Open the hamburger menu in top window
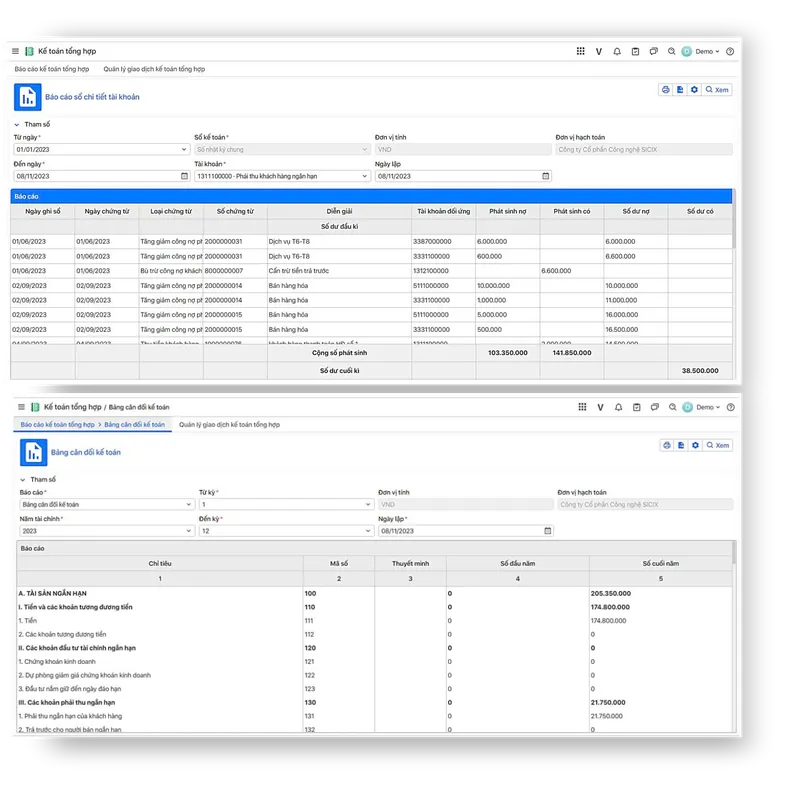This screenshot has width=800, height=786. point(15,51)
